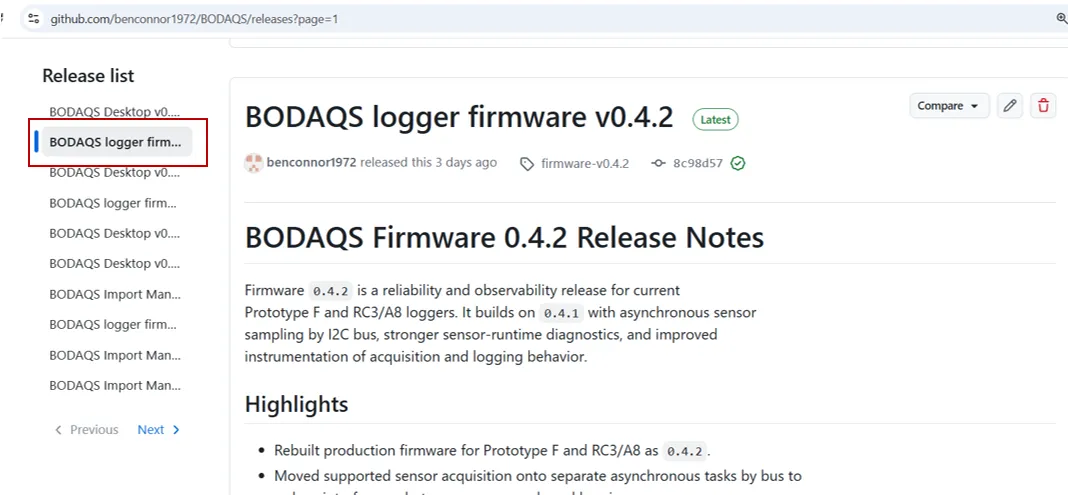
Task: Click the BODAQS logger firmware v0.4.2 title
Action: click(459, 117)
